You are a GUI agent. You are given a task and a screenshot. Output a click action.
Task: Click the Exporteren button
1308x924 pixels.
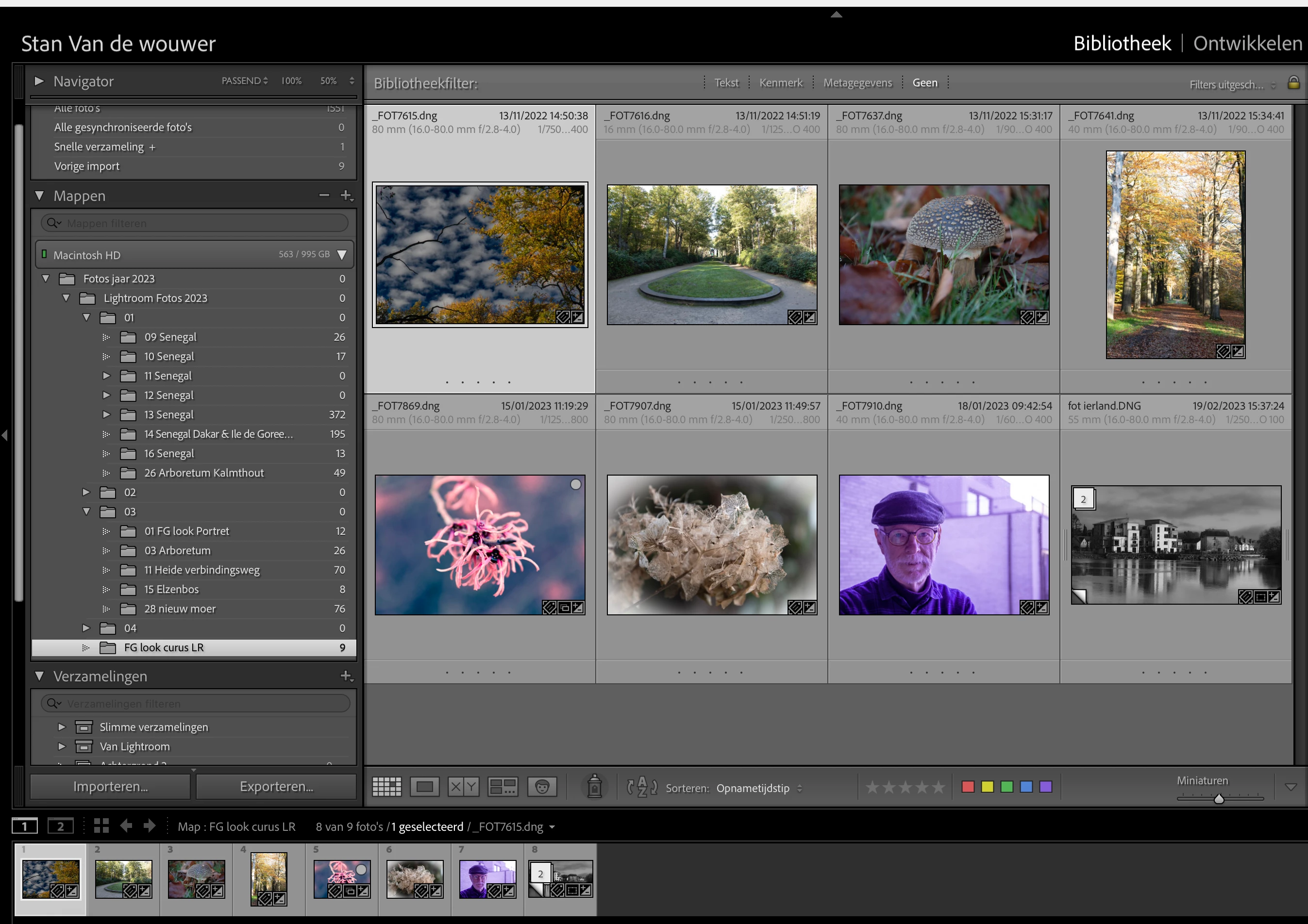point(276,787)
